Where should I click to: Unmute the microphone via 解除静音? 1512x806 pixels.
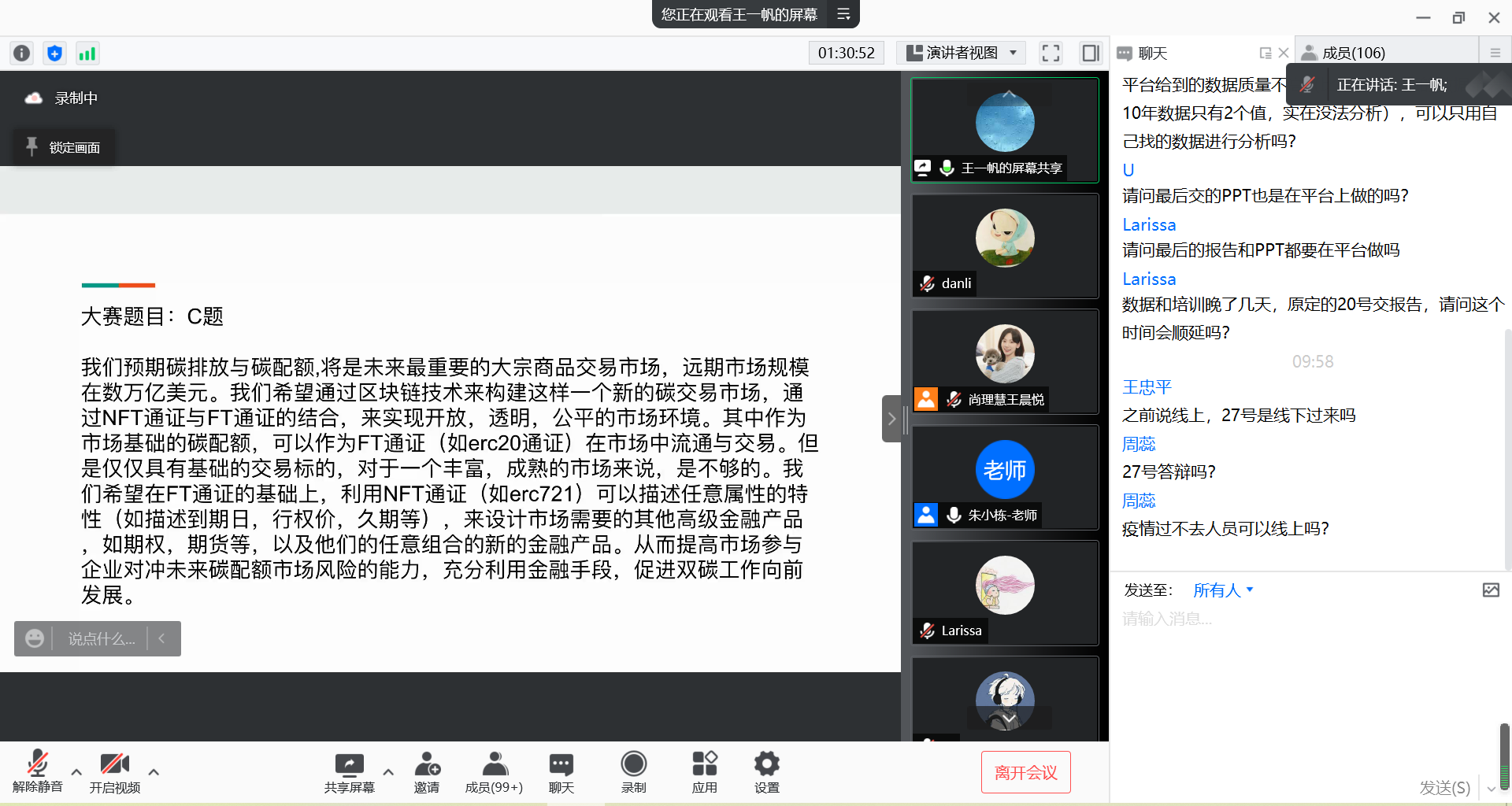37,771
